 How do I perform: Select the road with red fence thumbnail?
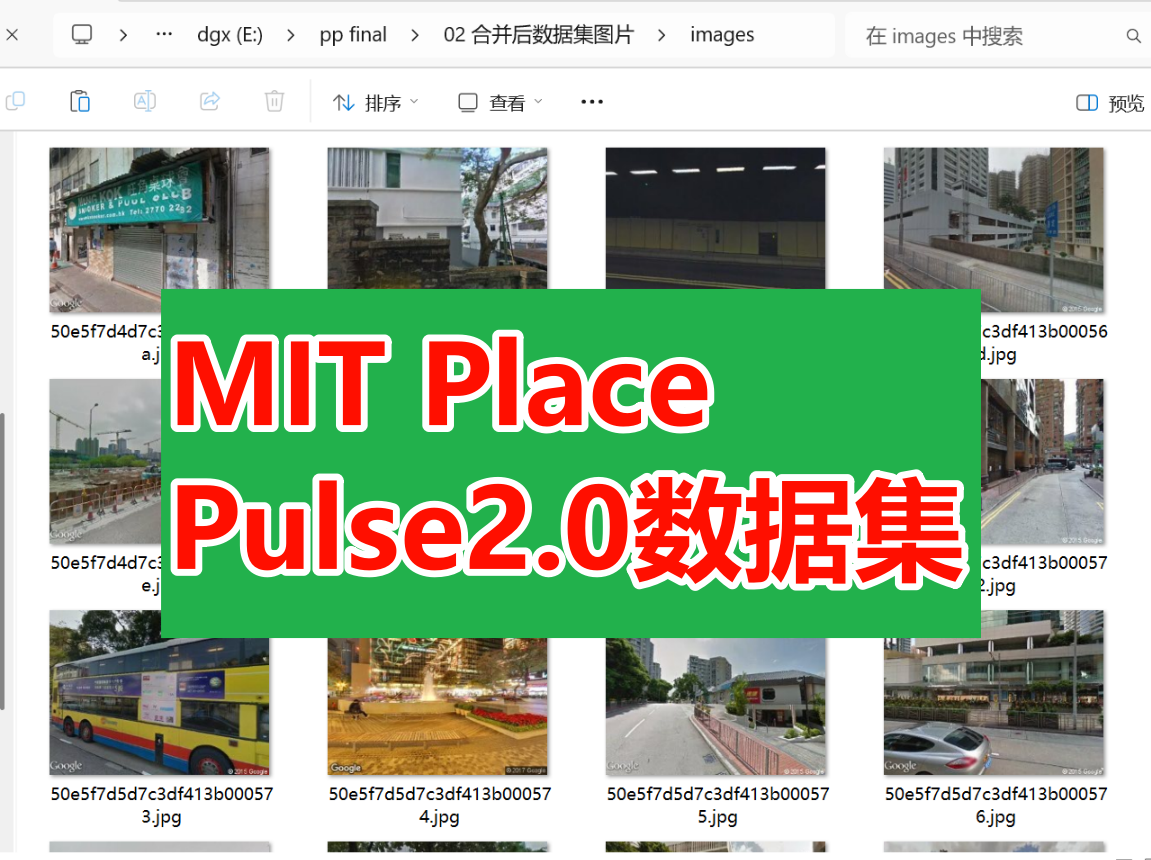coord(715,706)
